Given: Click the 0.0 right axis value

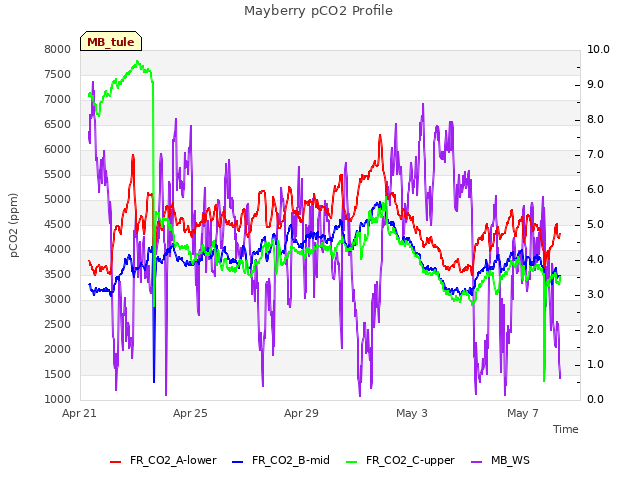Looking at the screenshot, I should tap(596, 400).
